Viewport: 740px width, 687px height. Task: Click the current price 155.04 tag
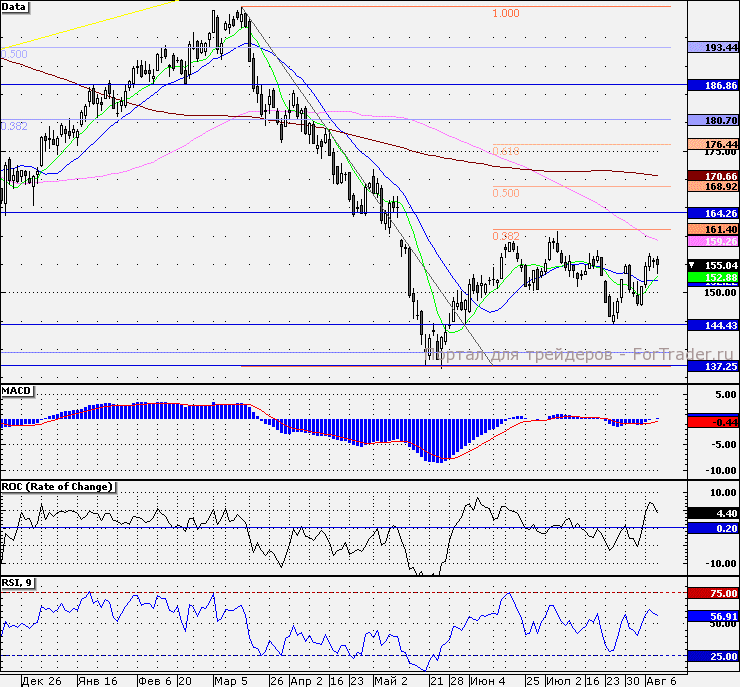click(713, 265)
